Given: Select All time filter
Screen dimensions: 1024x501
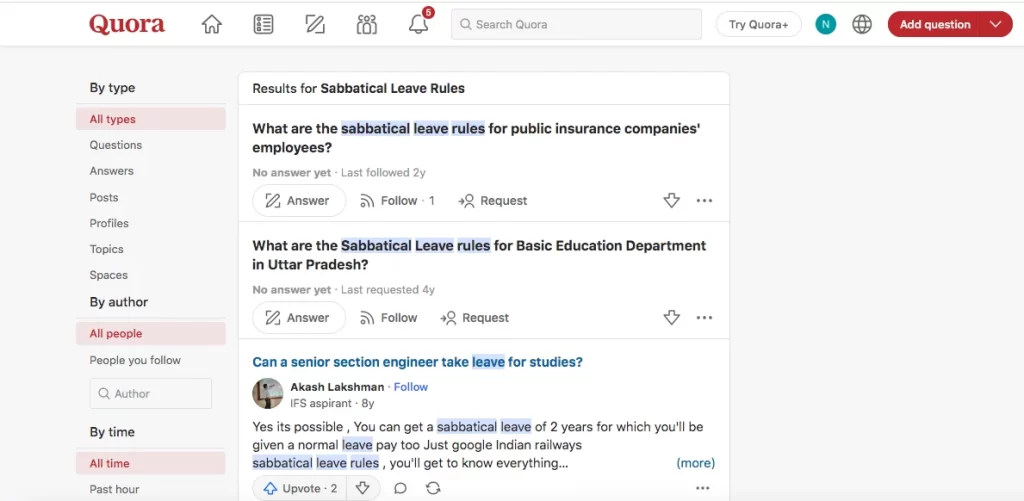Looking at the screenshot, I should click(x=151, y=463).
